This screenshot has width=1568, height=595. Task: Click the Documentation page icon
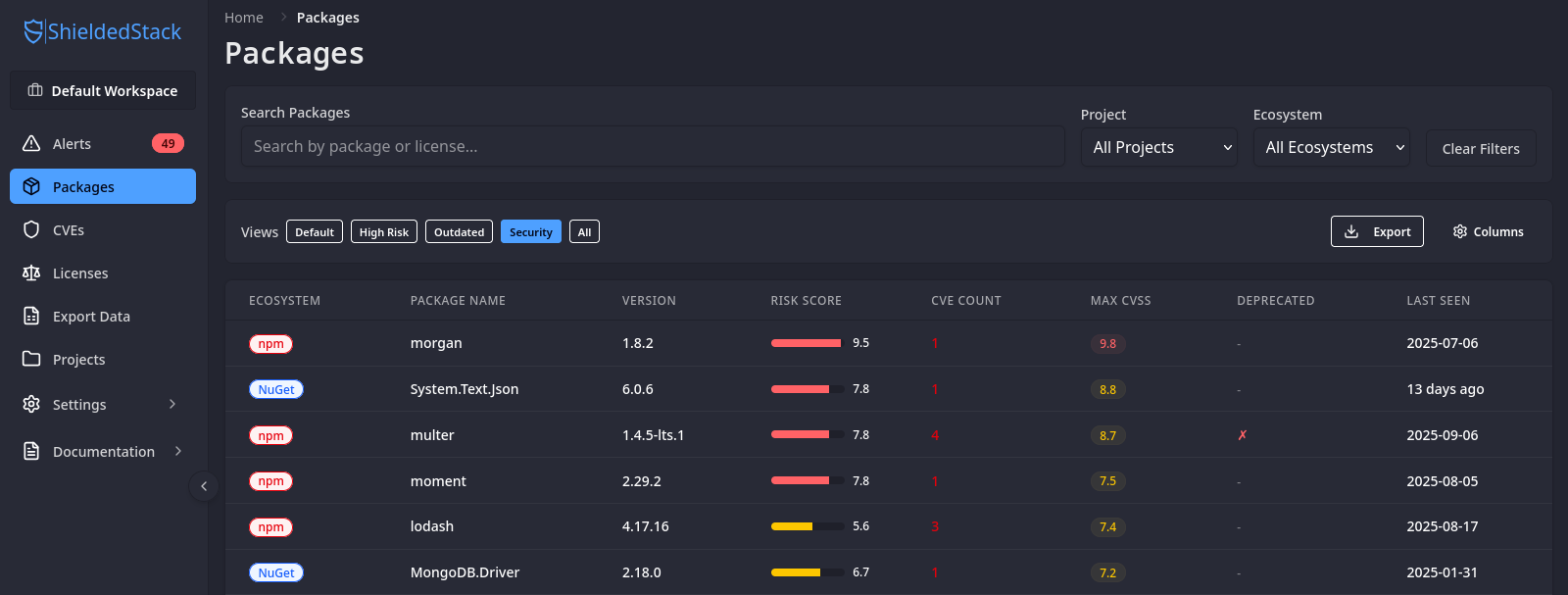click(x=31, y=451)
